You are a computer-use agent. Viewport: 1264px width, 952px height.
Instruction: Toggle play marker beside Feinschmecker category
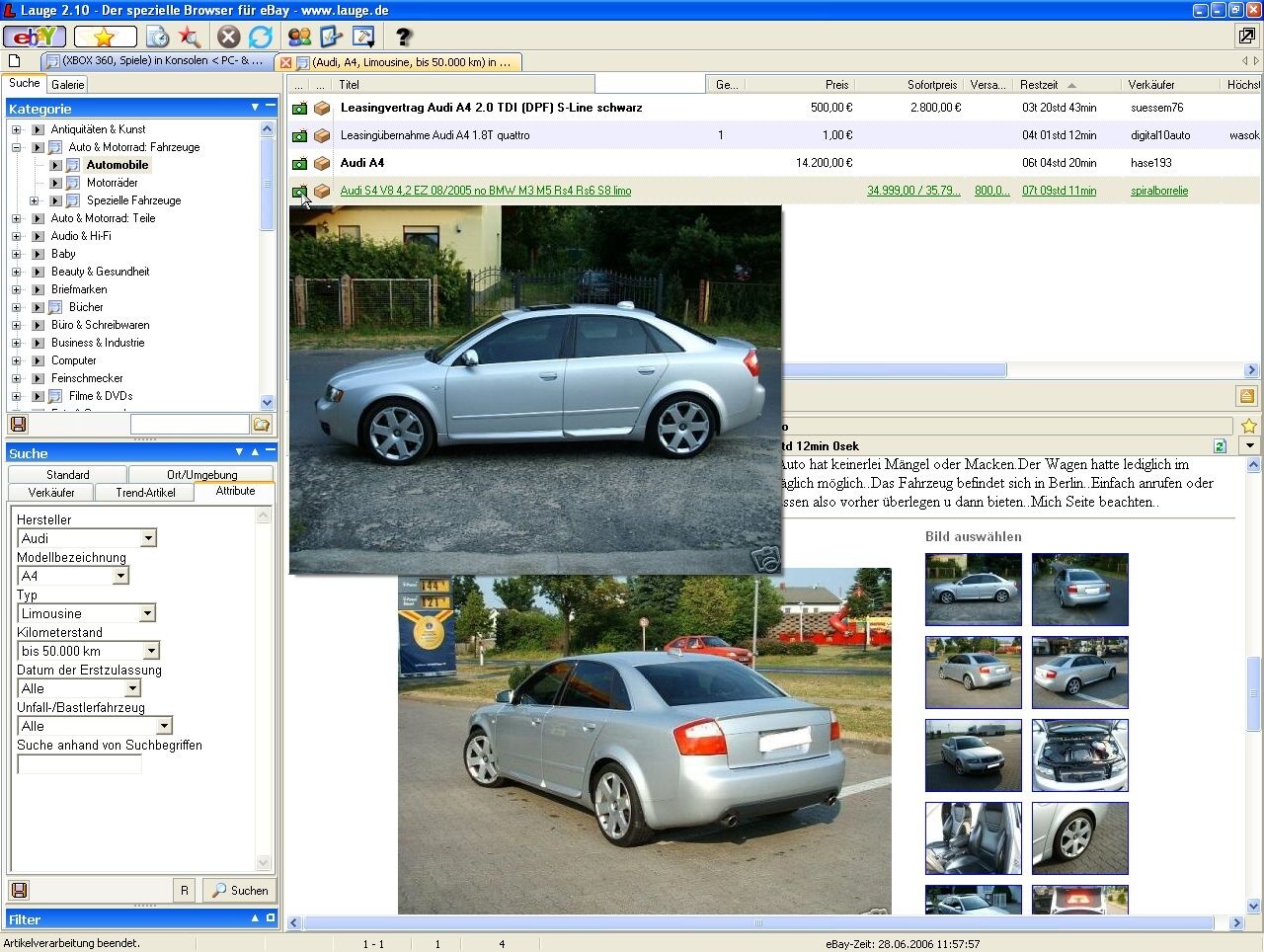[38, 378]
